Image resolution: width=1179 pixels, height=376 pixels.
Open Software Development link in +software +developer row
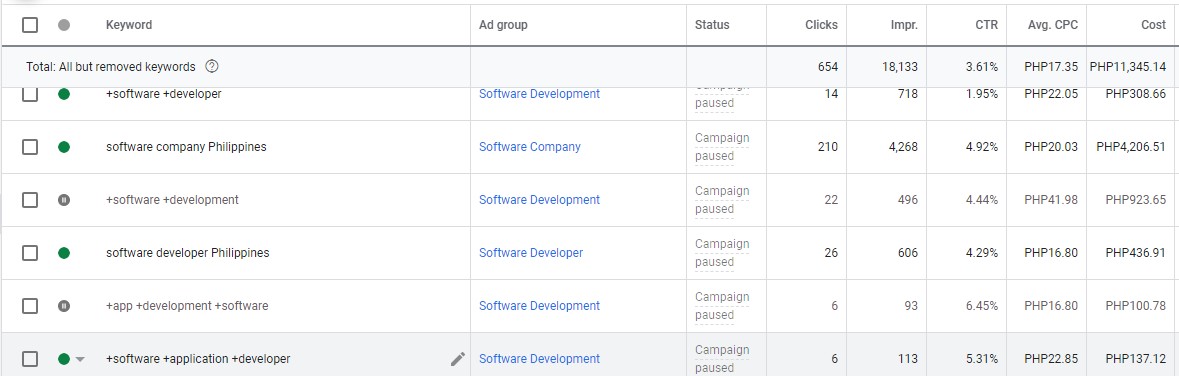(539, 94)
